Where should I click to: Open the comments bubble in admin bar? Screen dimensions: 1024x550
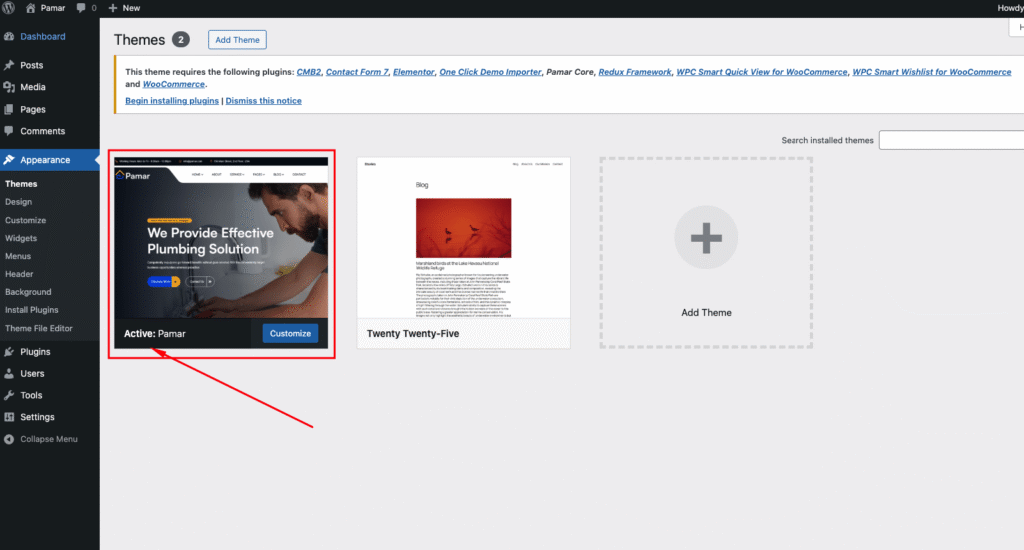point(86,8)
